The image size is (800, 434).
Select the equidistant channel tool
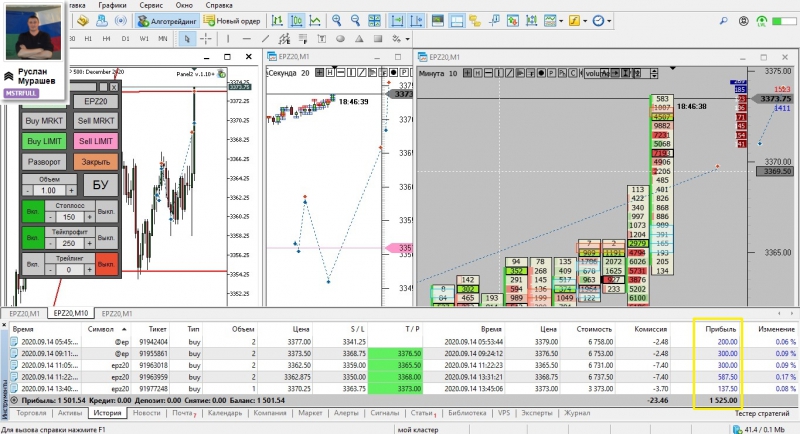pos(284,39)
